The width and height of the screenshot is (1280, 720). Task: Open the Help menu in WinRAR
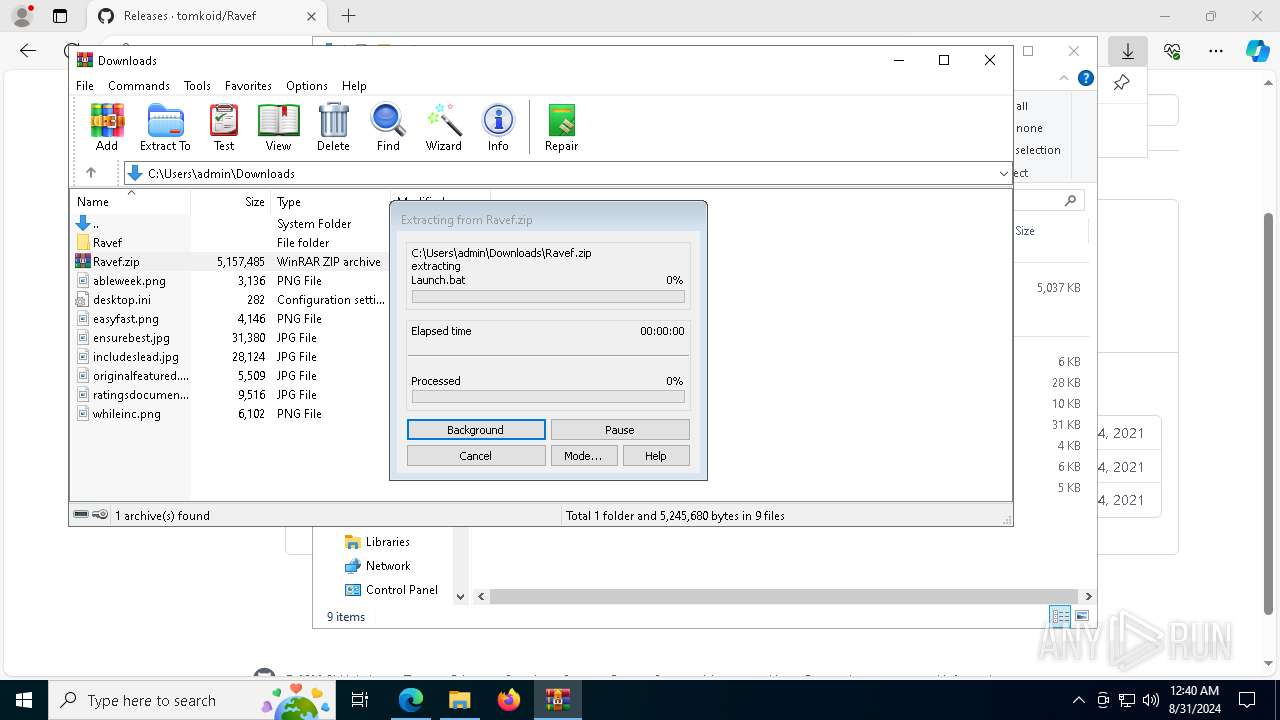pos(354,86)
